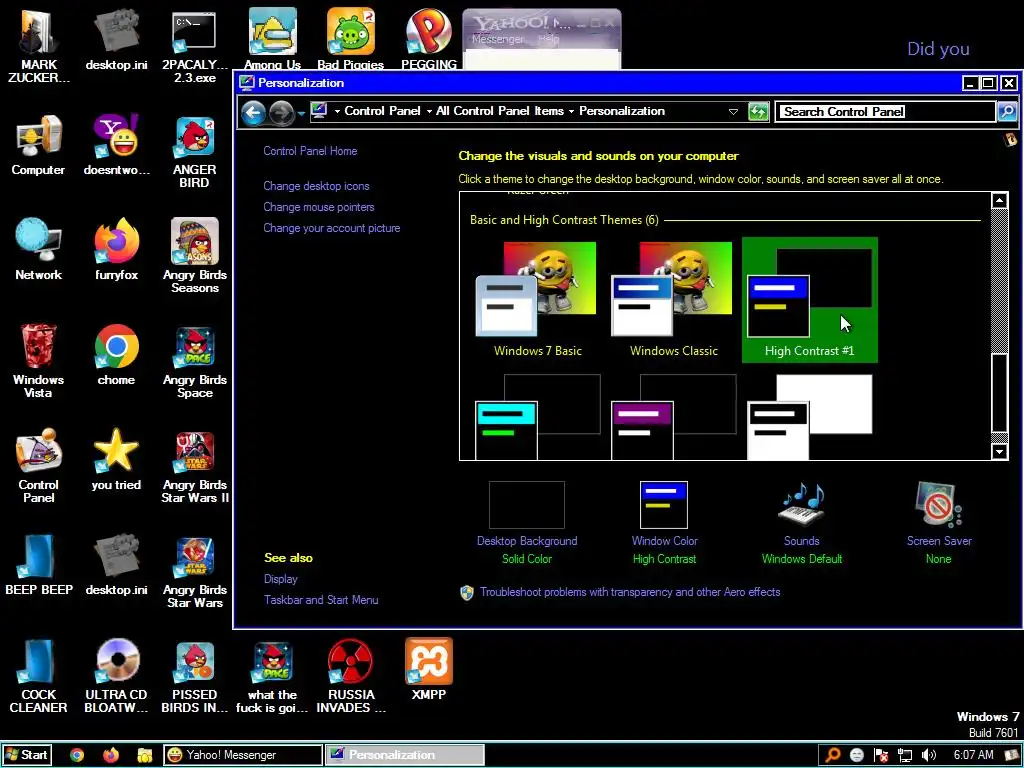Open Window Color High Contrast setting
The image size is (1024, 768).
[x=664, y=523]
